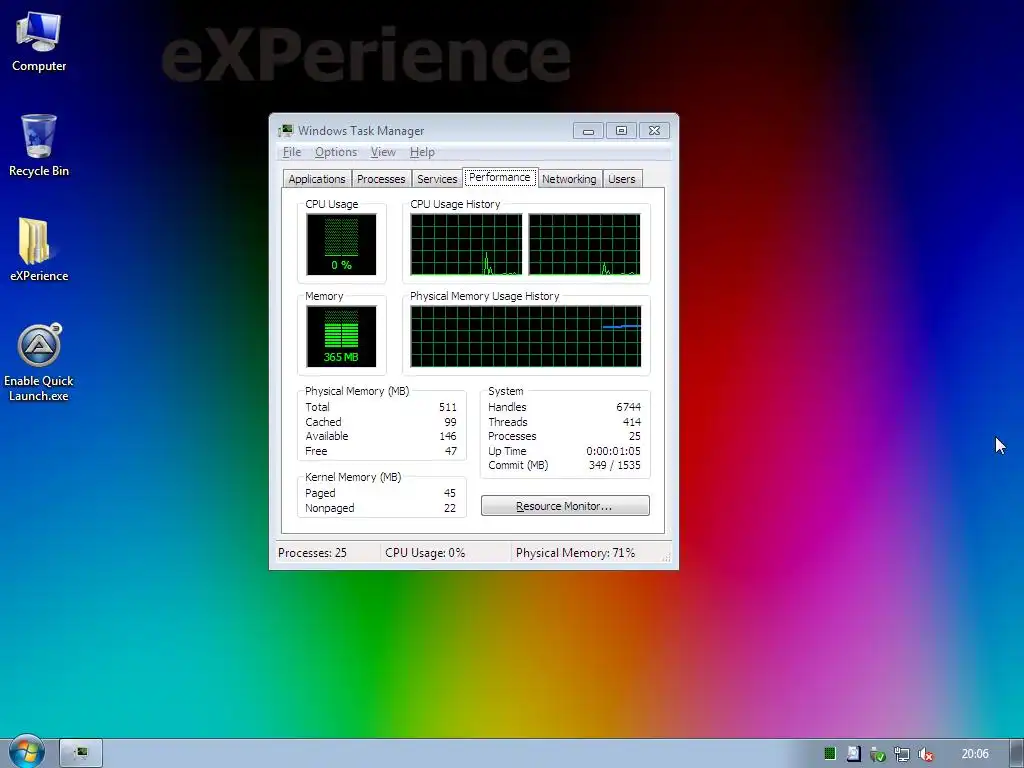Click status bar 'Physical Memory: 71%'

pos(575,553)
